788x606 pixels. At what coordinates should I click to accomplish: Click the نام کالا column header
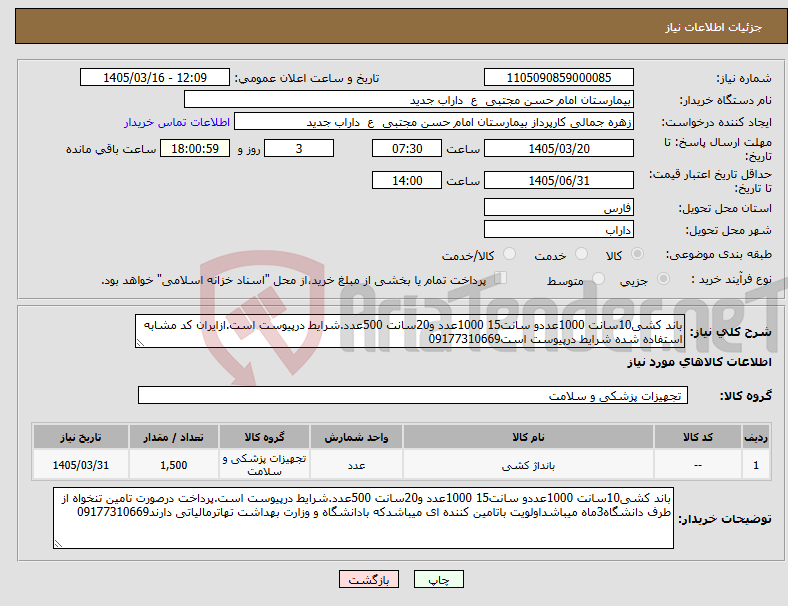[x=528, y=437]
